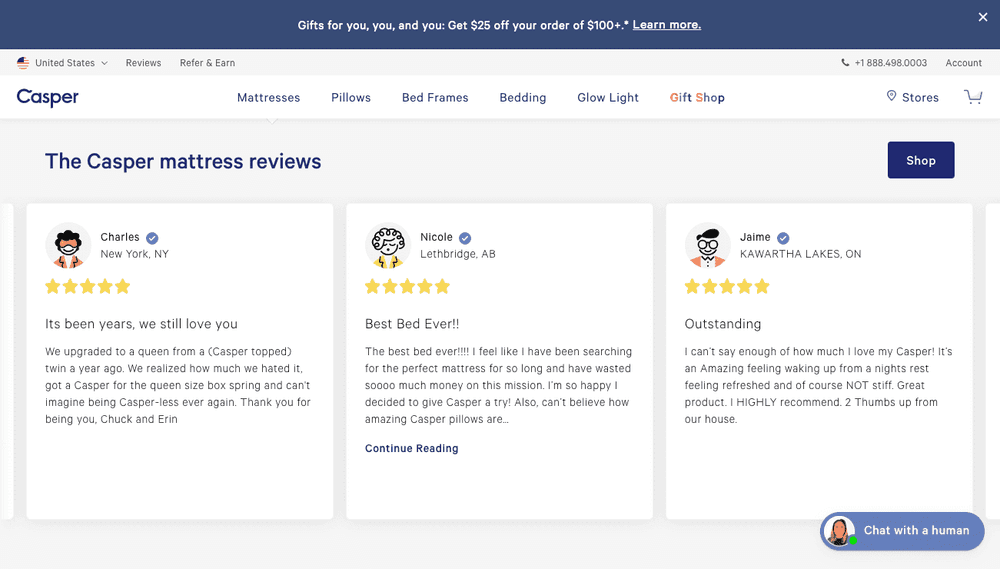The height and width of the screenshot is (569, 1000).
Task: Open the shopping cart icon
Action: [973, 97]
